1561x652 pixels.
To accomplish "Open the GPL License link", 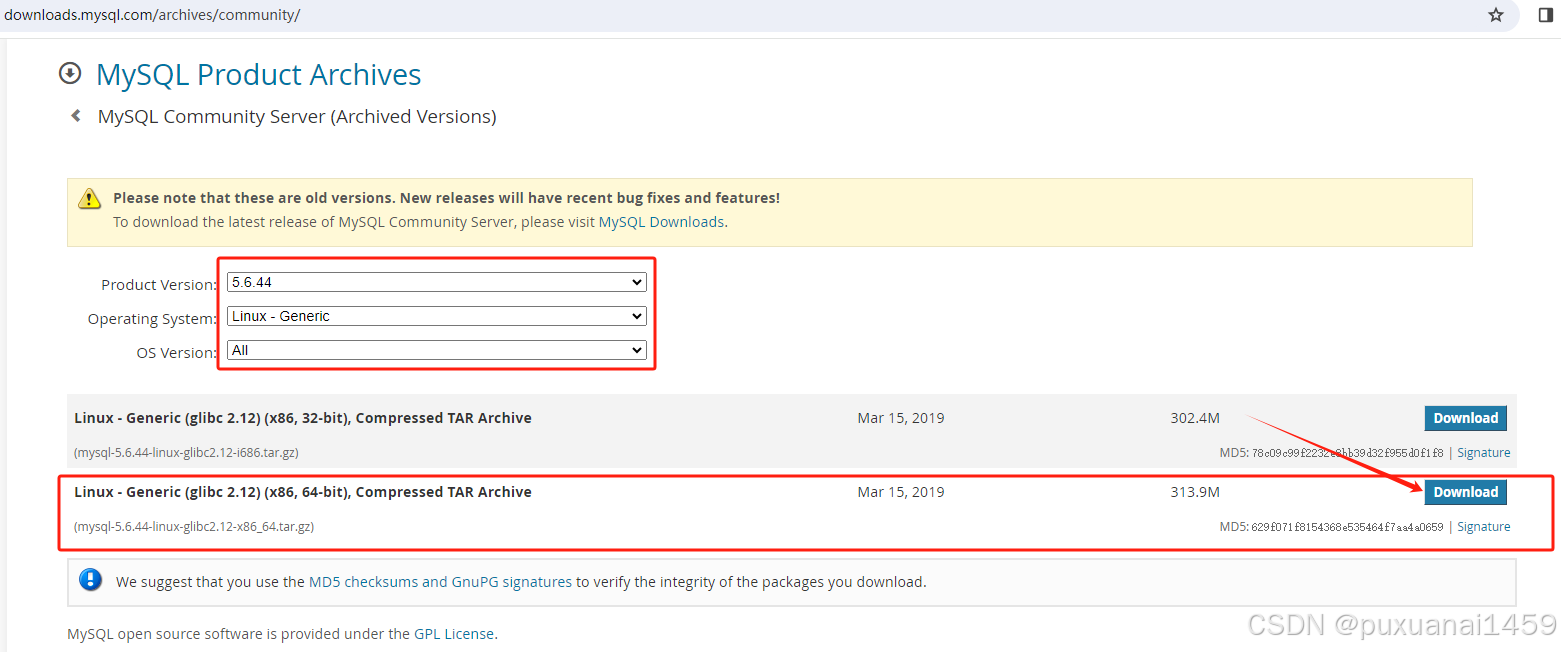I will [x=454, y=634].
